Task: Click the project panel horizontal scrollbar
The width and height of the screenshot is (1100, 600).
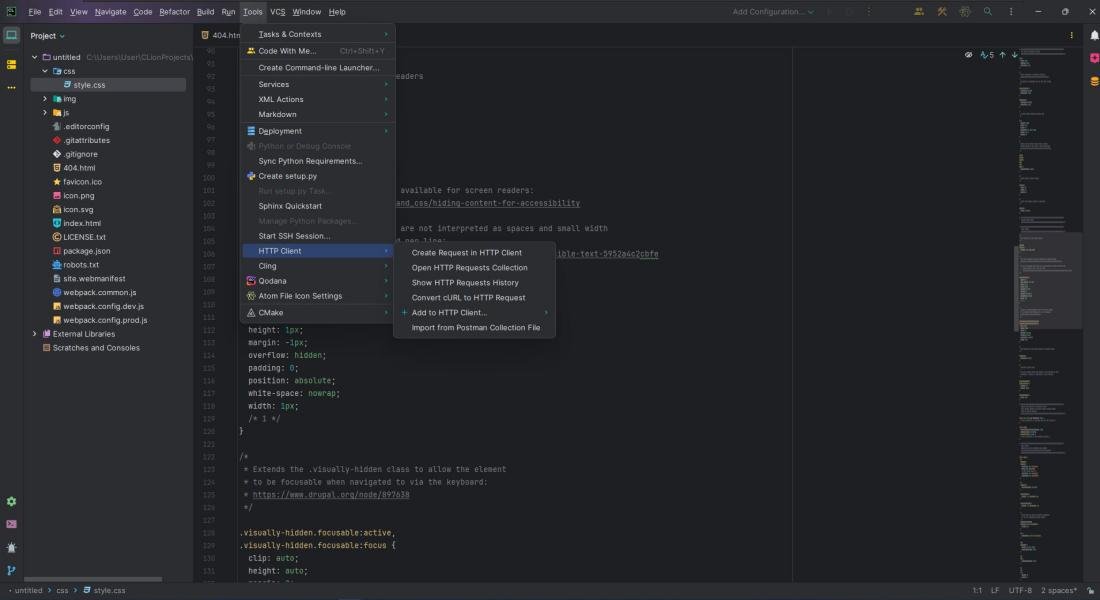Action: [x=92, y=579]
